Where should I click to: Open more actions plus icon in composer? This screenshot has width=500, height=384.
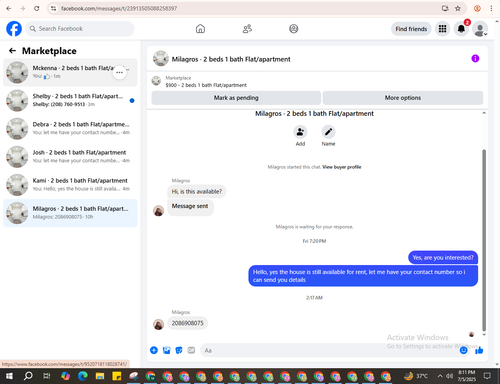[x=154, y=350]
